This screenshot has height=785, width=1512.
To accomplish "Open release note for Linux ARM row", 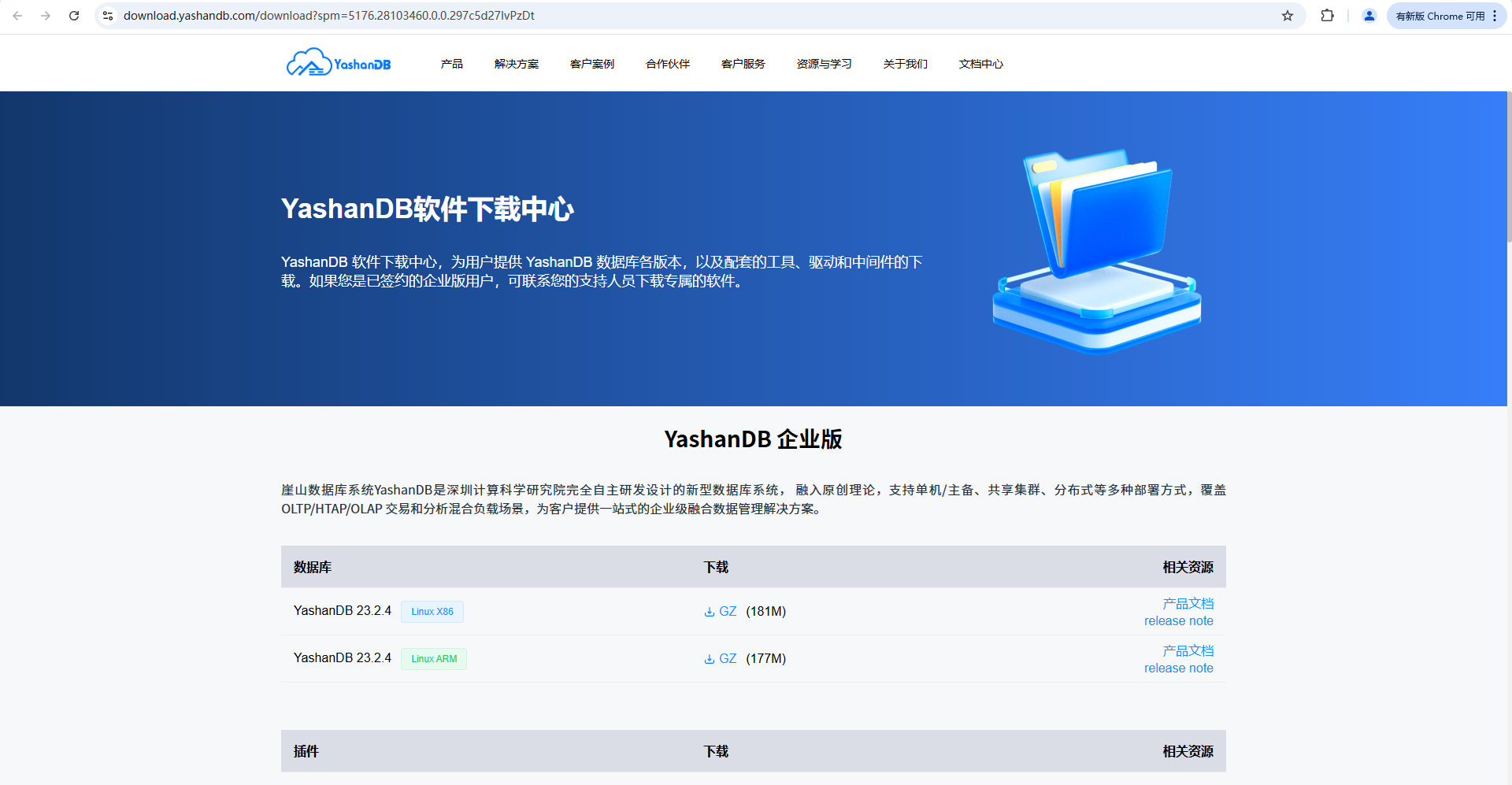I will pyautogui.click(x=1179, y=668).
